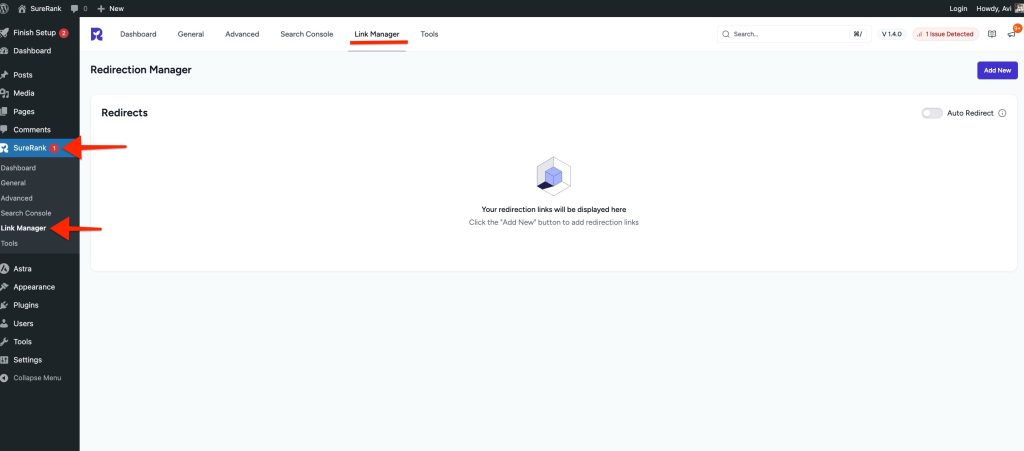Viewport: 1024px width, 451px height.
Task: Click the Users person icon in sidebar
Action: pos(4,324)
